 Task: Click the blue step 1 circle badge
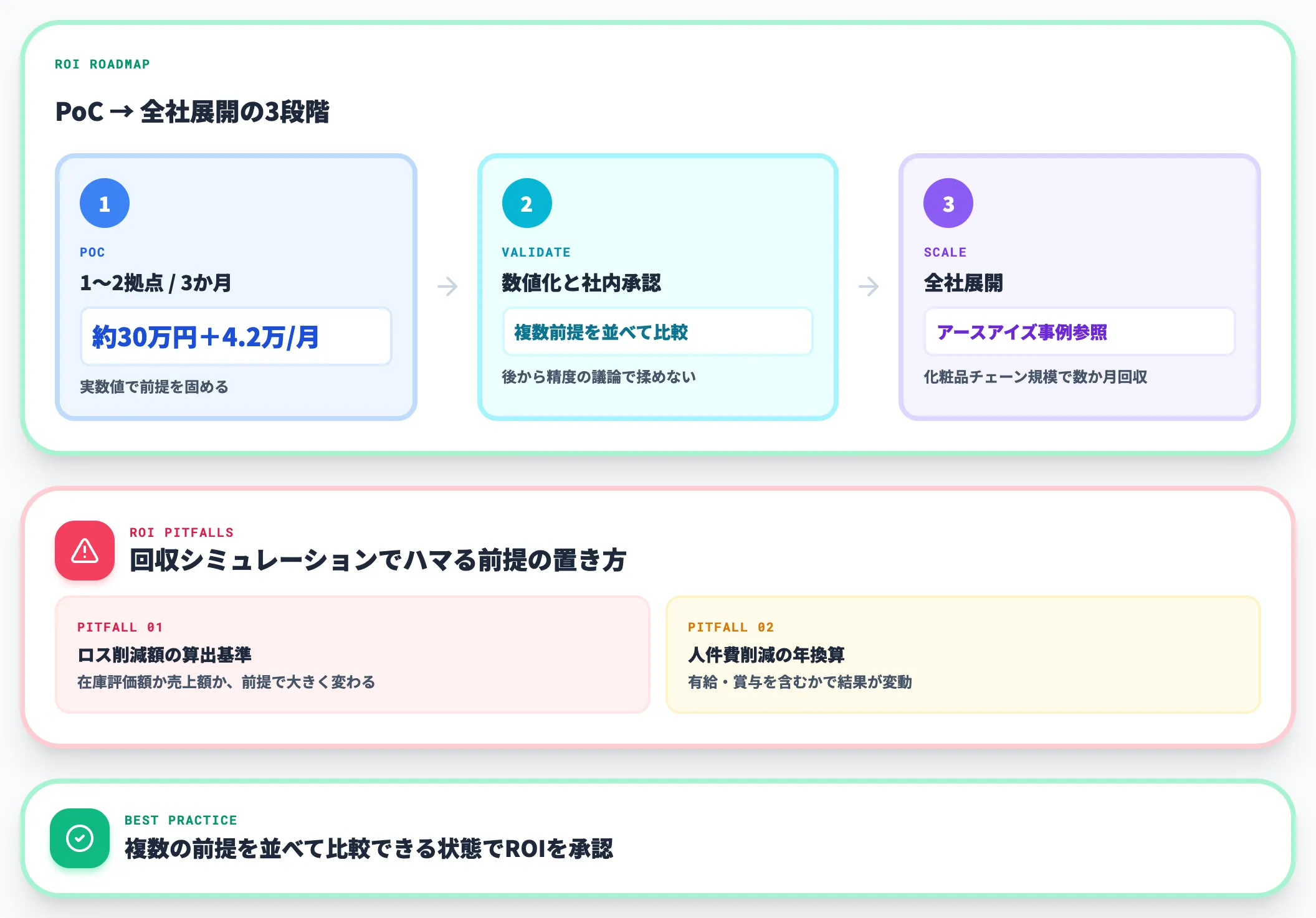[105, 203]
